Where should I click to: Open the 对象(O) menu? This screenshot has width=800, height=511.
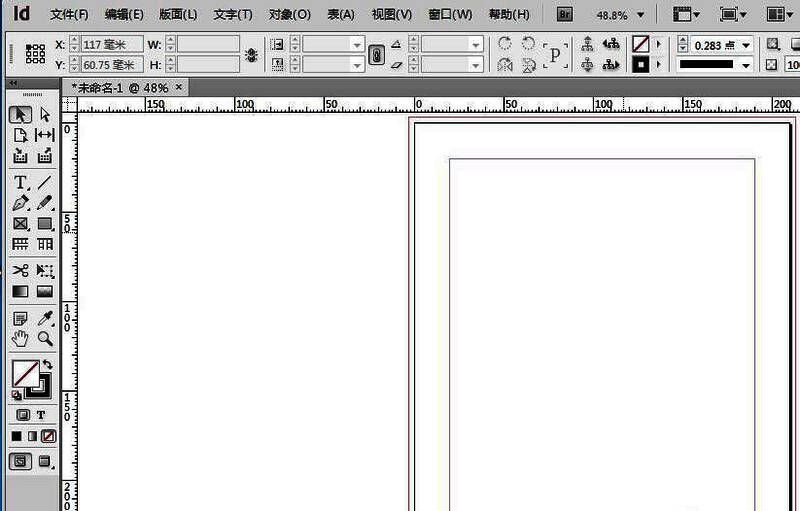(290, 16)
